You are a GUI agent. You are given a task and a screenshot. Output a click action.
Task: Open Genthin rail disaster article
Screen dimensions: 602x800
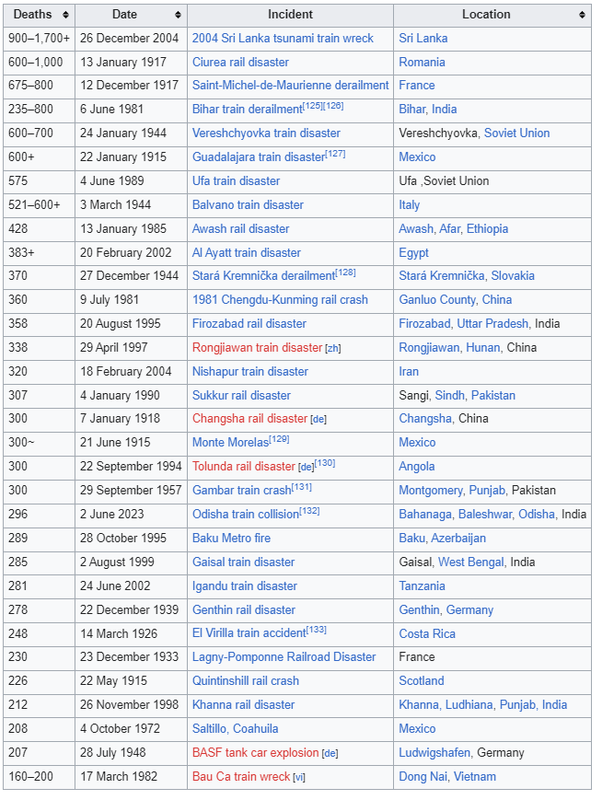pos(244,611)
